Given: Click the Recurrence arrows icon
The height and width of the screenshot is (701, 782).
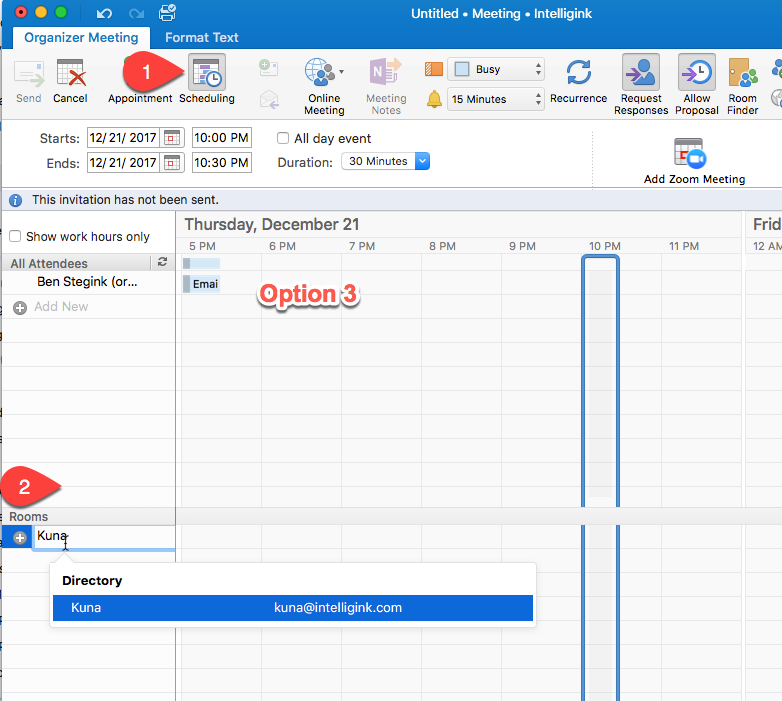Looking at the screenshot, I should tap(579, 72).
